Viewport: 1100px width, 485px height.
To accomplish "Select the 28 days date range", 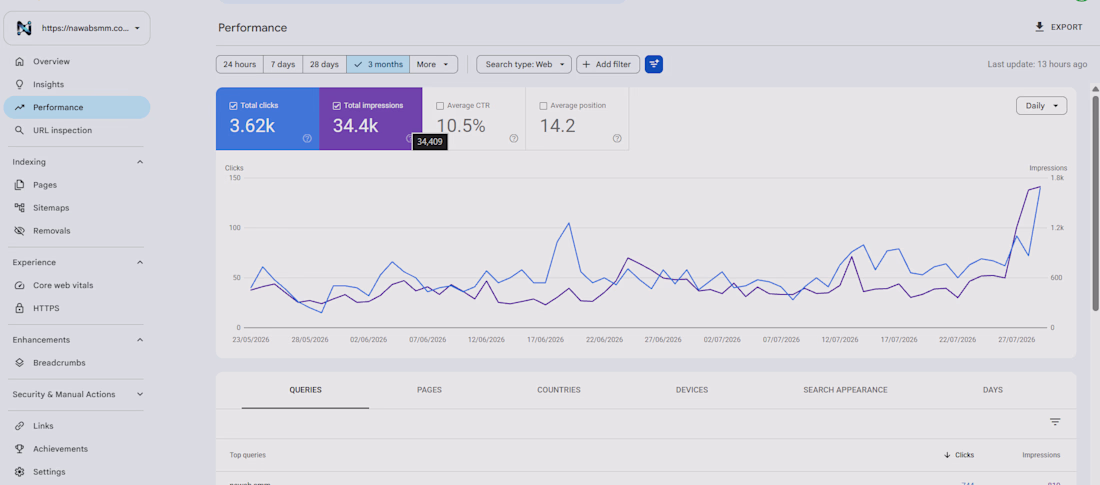I will pyautogui.click(x=324, y=65).
